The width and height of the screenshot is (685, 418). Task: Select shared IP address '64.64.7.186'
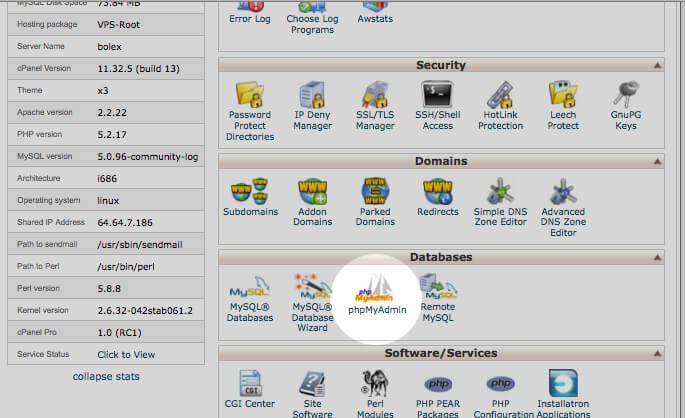[x=125, y=223]
